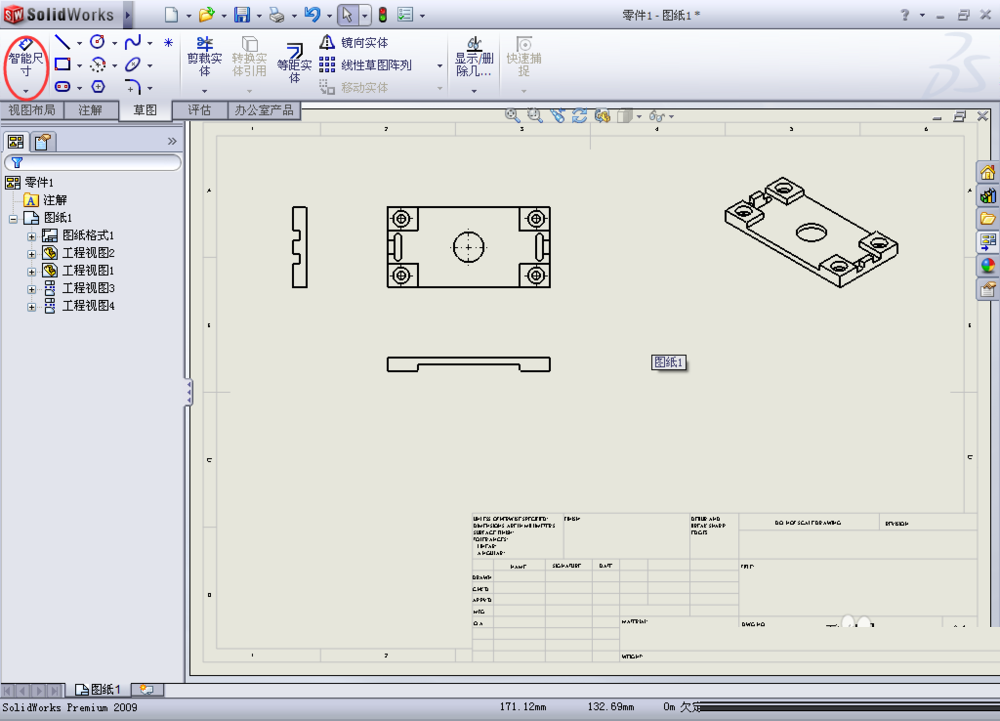Open FeatureManager design tree tab

coord(16,142)
